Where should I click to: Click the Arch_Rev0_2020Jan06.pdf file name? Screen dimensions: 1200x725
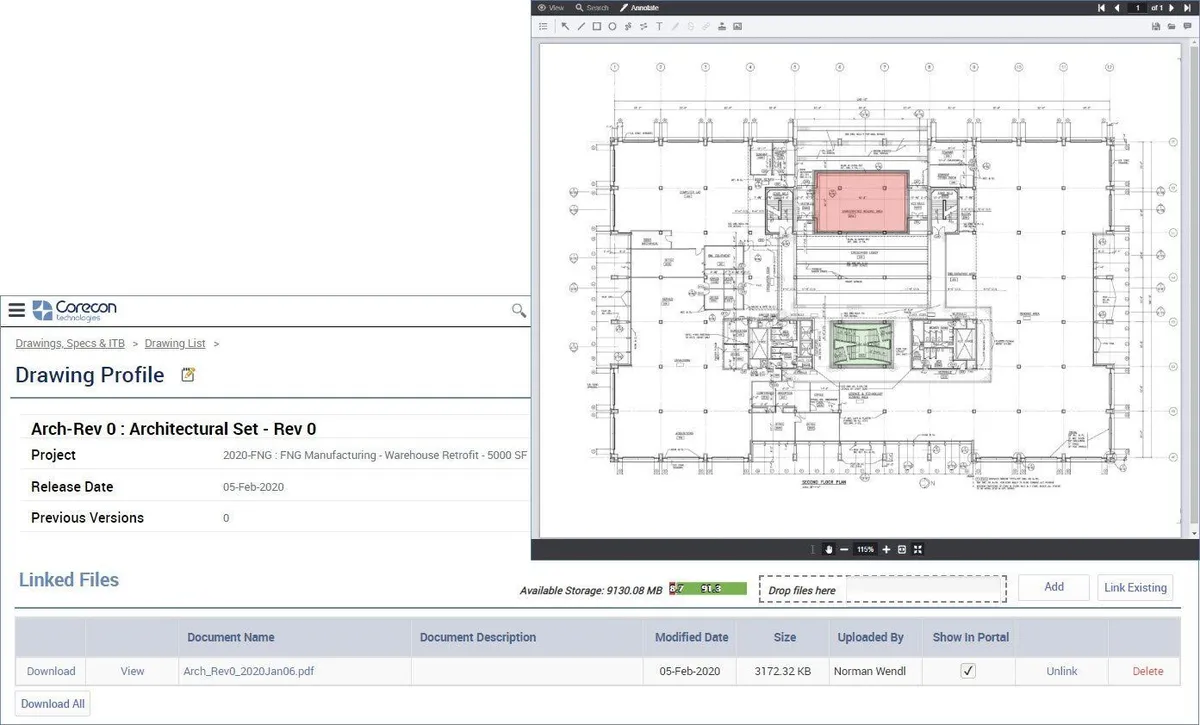point(248,671)
